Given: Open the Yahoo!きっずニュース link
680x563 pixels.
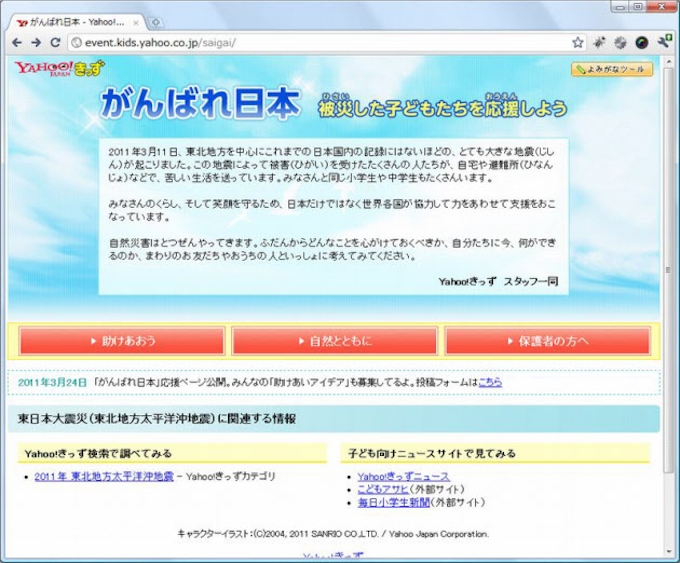Looking at the screenshot, I should point(403,477).
